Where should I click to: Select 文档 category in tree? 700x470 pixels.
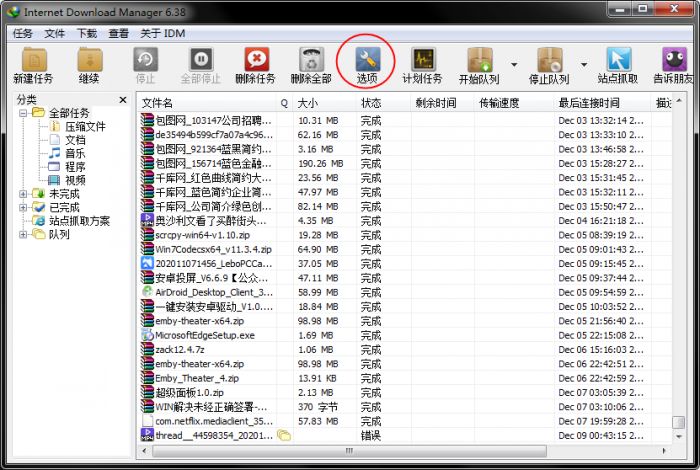[75, 140]
